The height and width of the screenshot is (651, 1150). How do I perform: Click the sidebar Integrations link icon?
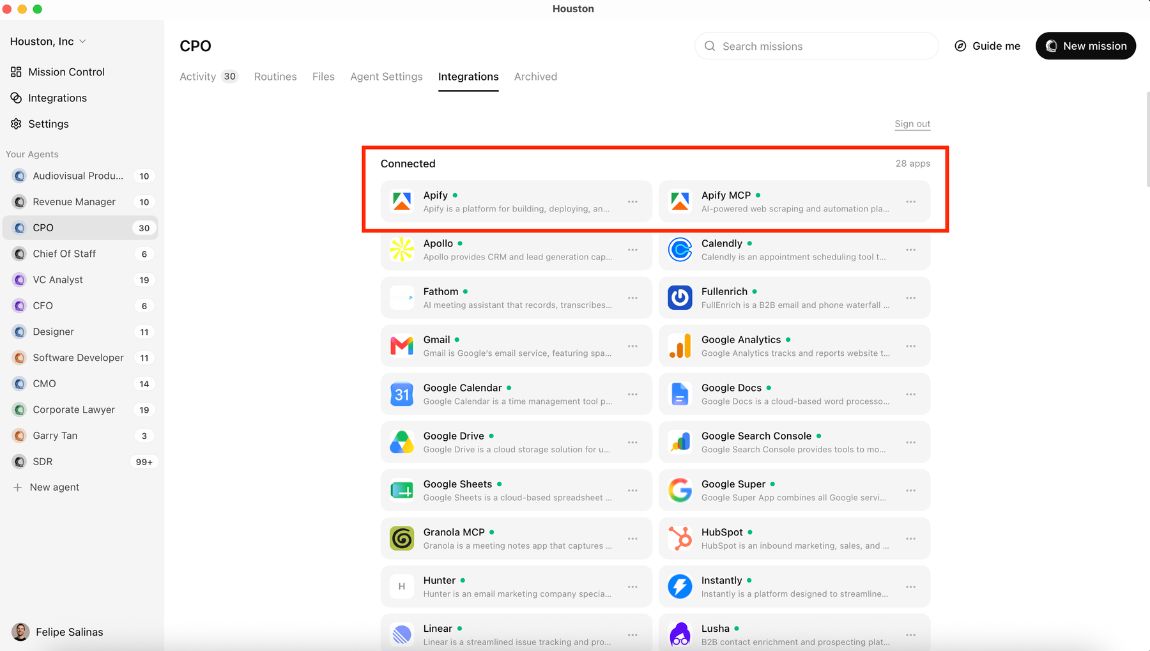(x=16, y=98)
